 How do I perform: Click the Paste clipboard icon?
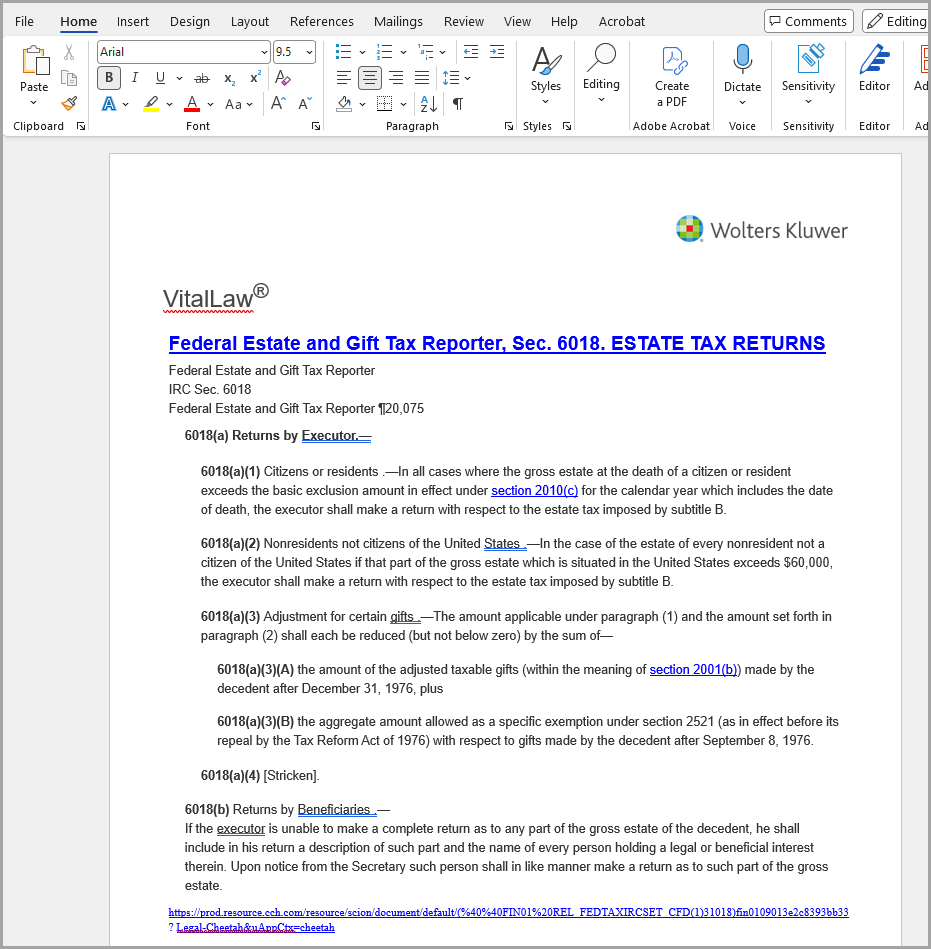coord(35,61)
